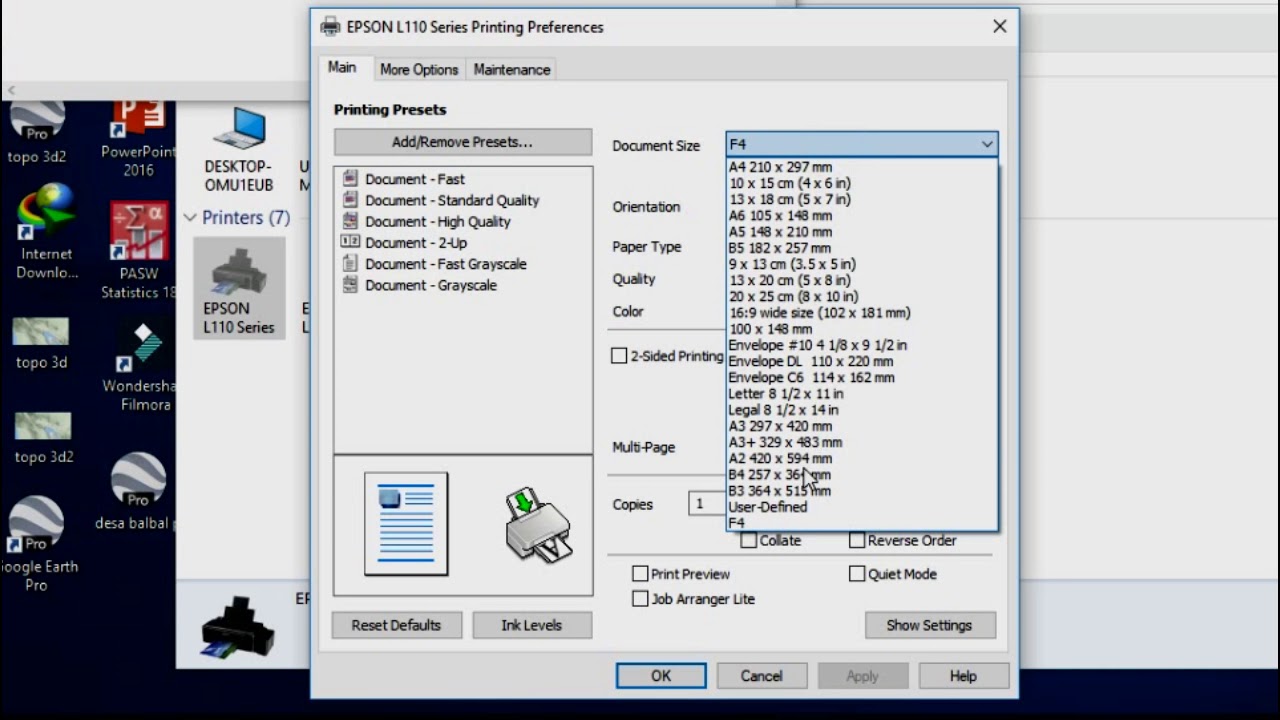Viewport: 1280px width, 720px height.
Task: Choose Envelope C6 114 x 162 mm
Action: click(862, 377)
